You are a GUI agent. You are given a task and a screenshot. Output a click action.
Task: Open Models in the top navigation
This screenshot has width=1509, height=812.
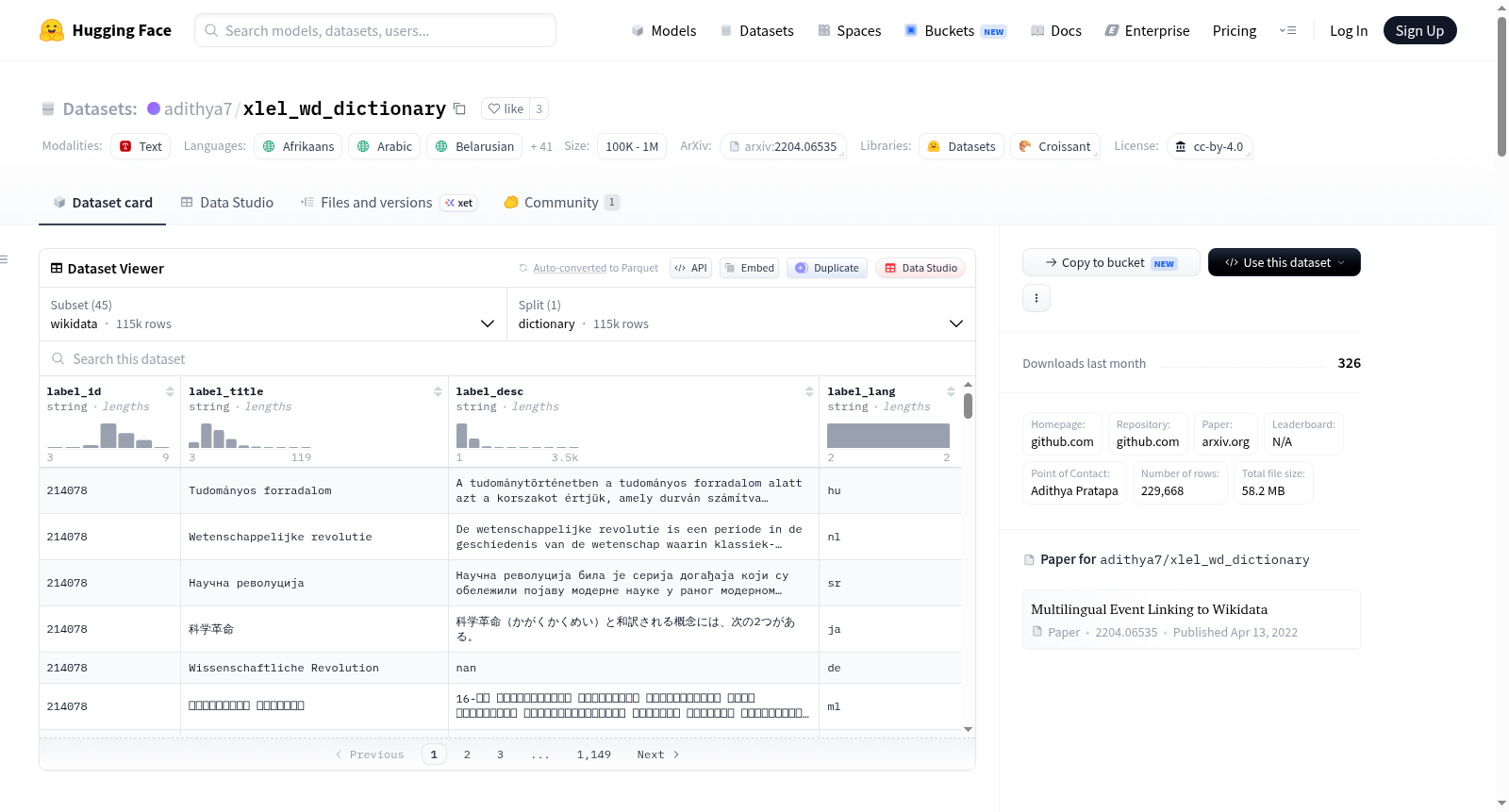tap(664, 30)
